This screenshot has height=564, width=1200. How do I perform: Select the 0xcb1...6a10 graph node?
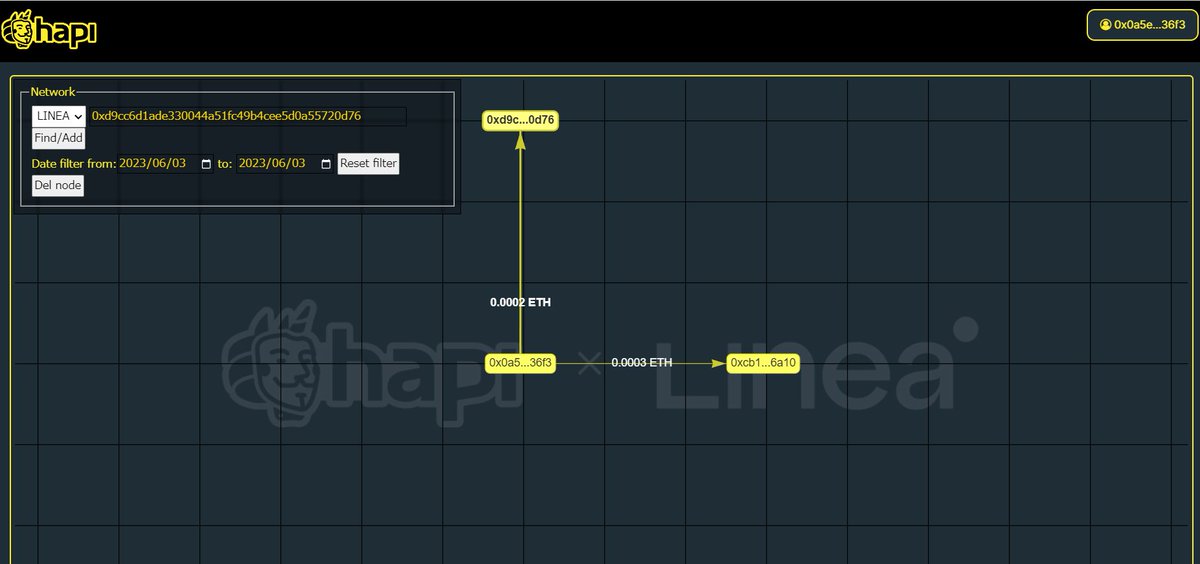click(764, 363)
